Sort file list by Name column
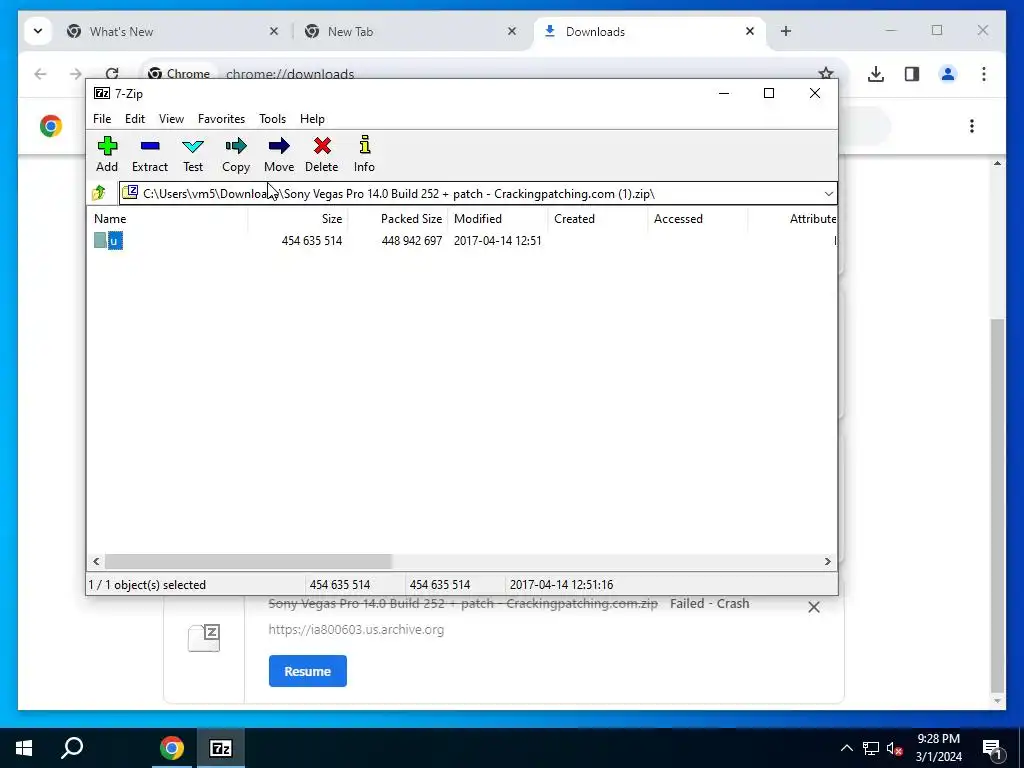The height and width of the screenshot is (768, 1024). coord(167,219)
